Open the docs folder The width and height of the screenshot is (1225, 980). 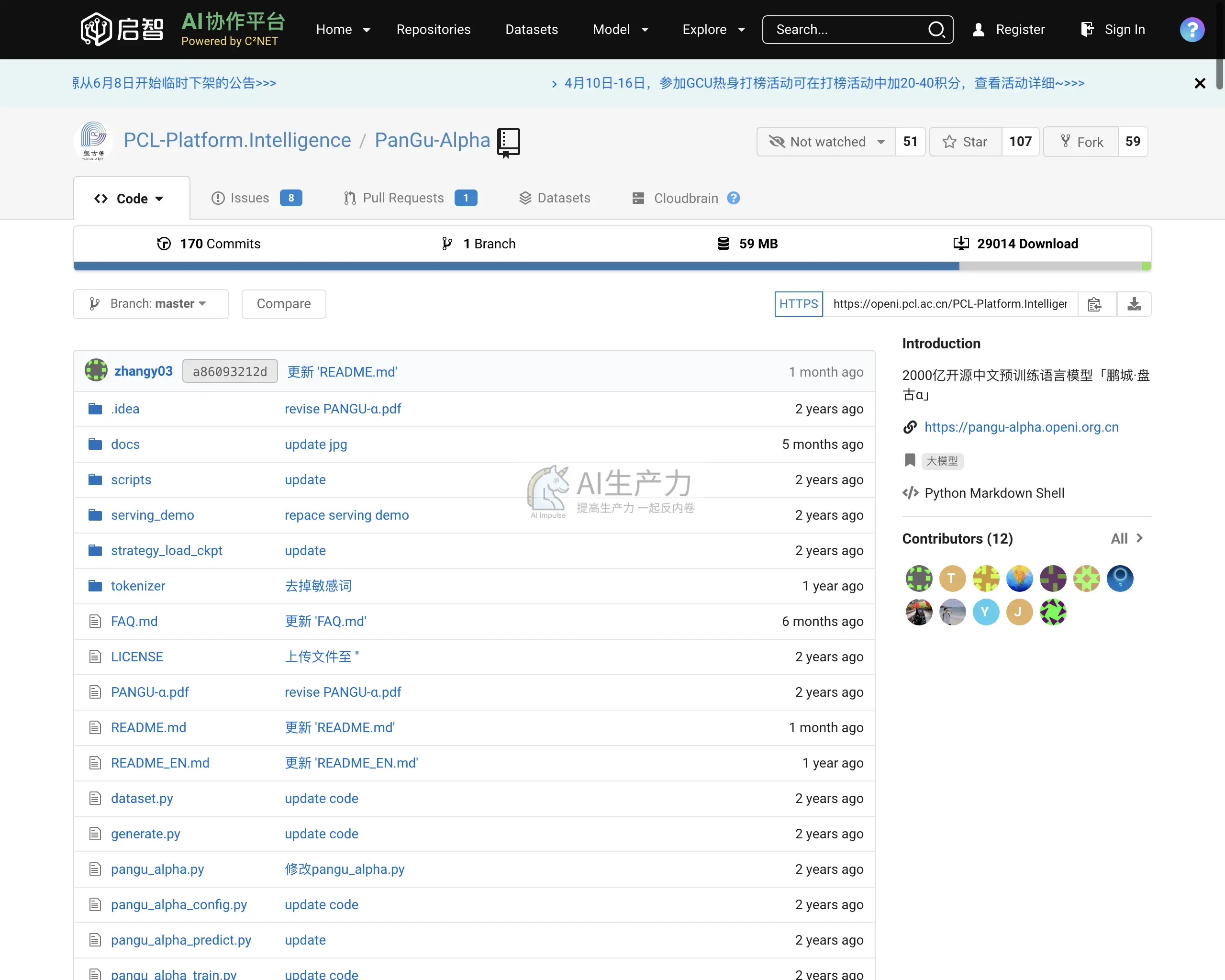(125, 444)
